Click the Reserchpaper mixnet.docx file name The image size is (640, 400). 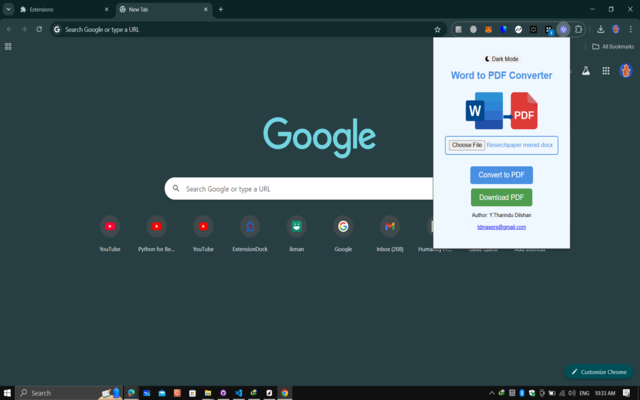520,145
